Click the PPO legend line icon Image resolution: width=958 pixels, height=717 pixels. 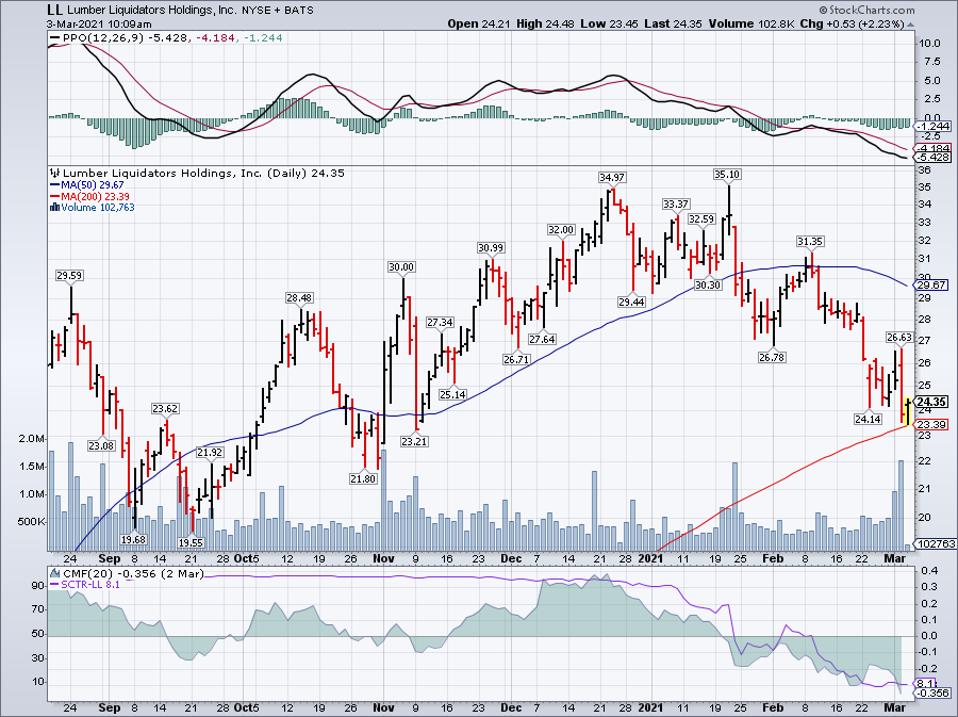[x=55, y=38]
